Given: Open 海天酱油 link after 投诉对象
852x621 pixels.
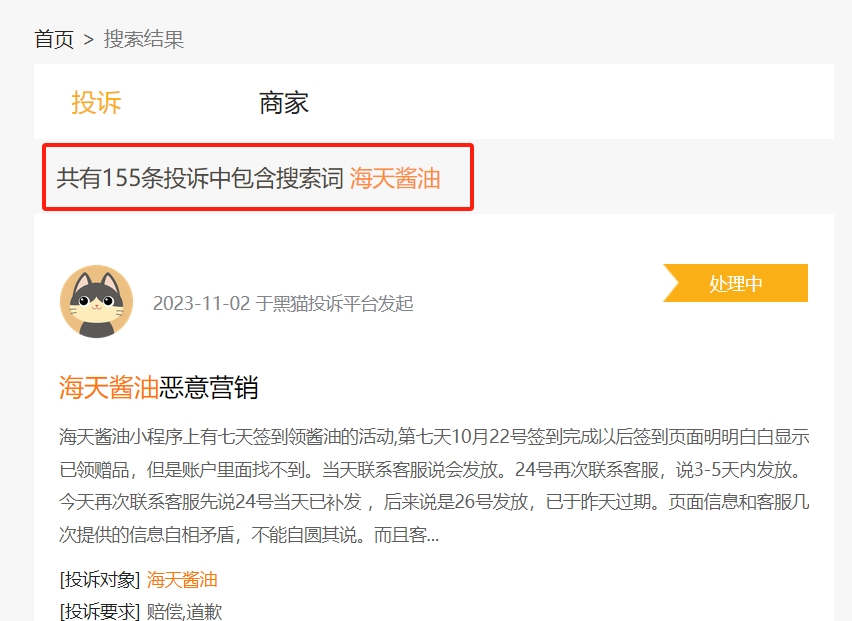Looking at the screenshot, I should [182, 580].
